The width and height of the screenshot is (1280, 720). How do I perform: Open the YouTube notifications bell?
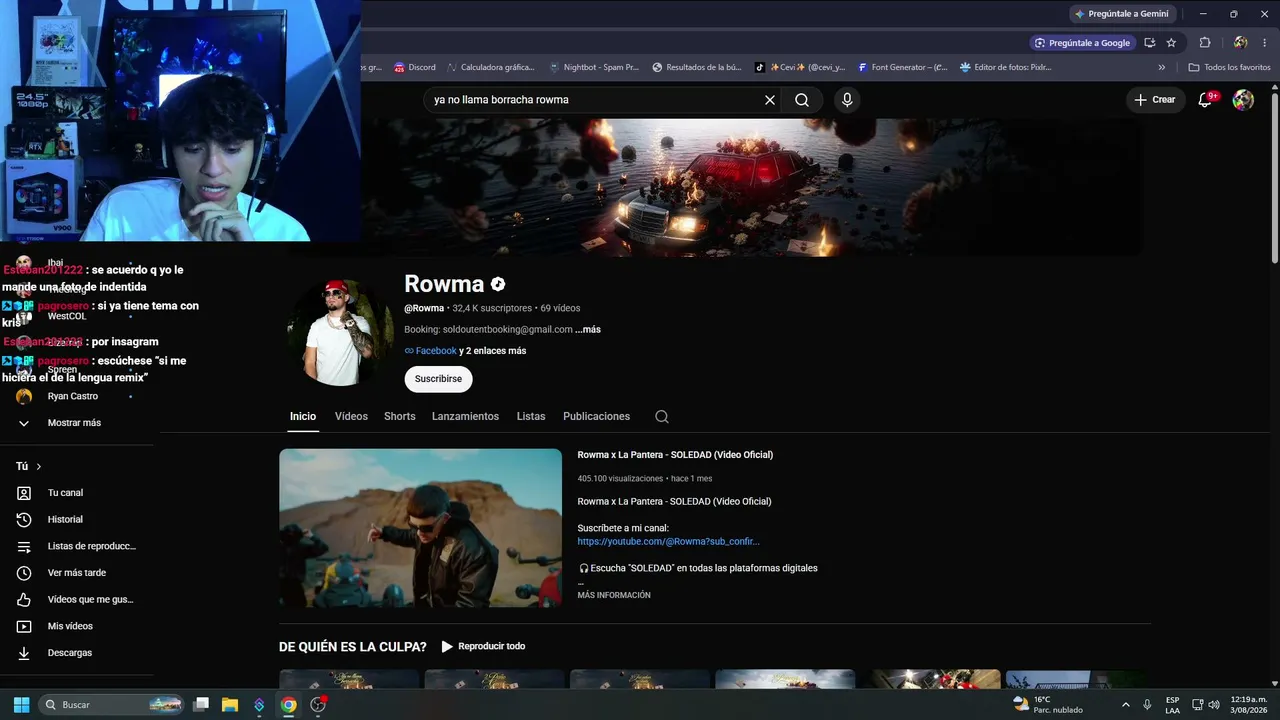coord(1206,99)
